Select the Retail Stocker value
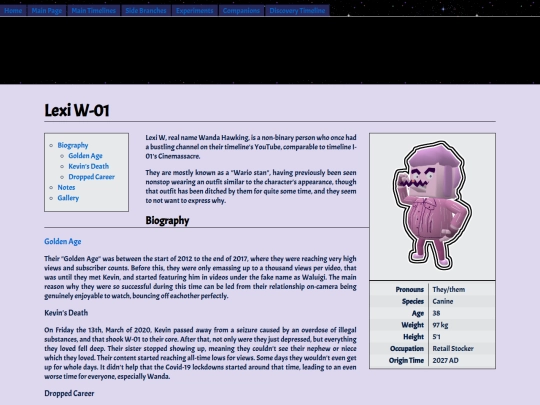This screenshot has width=540, height=405. [453, 349]
